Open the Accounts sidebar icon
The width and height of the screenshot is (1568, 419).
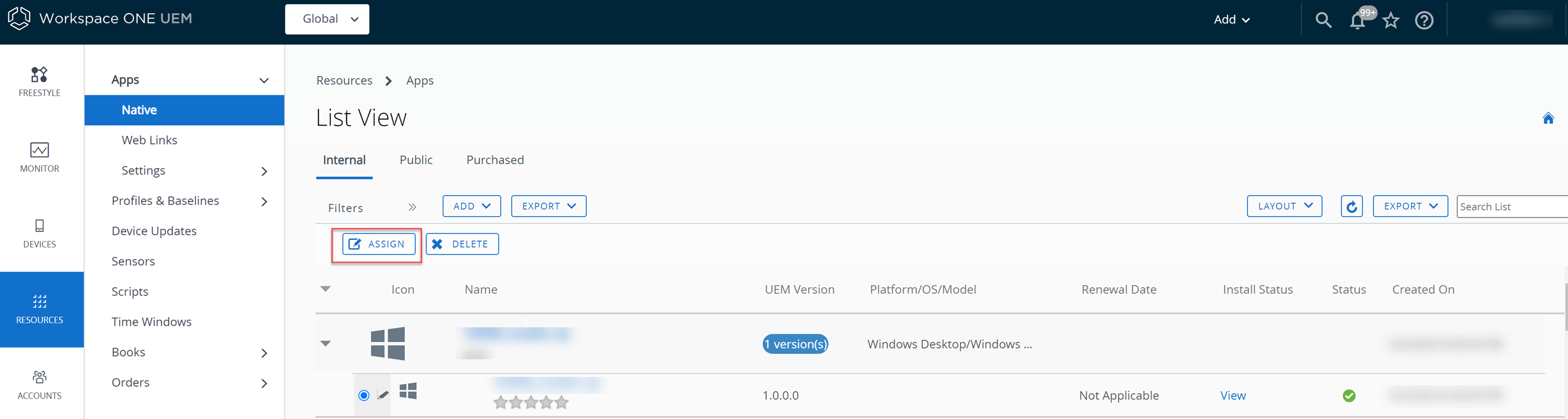pos(40,377)
